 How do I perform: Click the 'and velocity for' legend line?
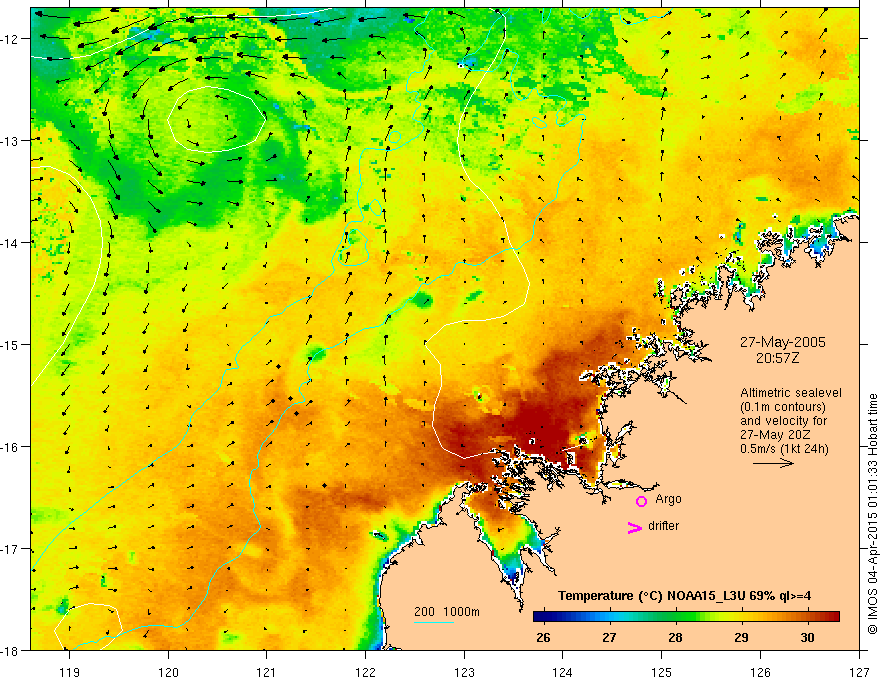point(783,421)
